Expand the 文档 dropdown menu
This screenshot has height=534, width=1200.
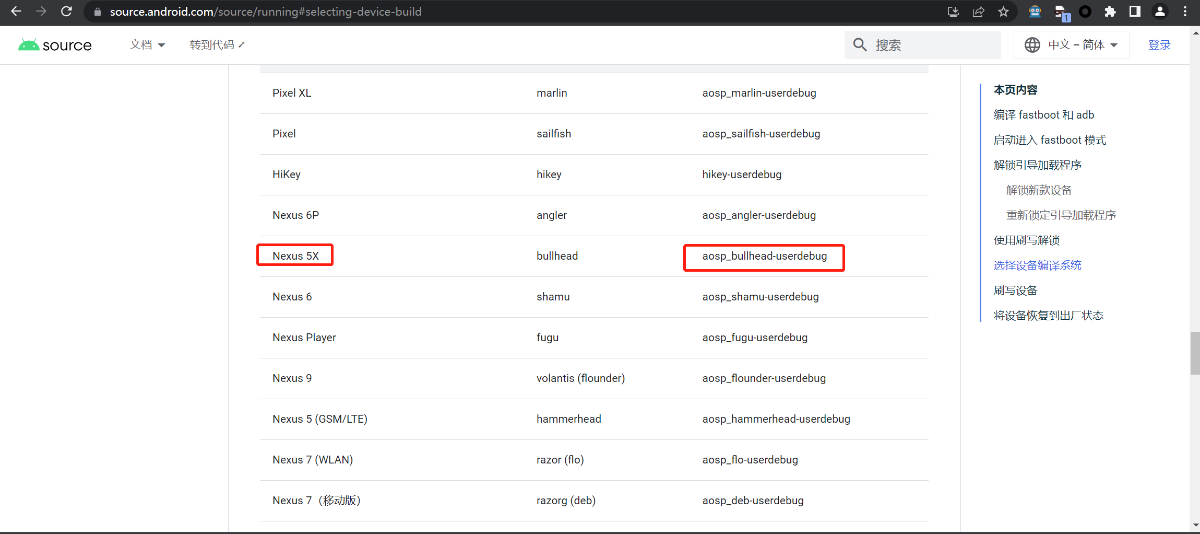[x=147, y=45]
